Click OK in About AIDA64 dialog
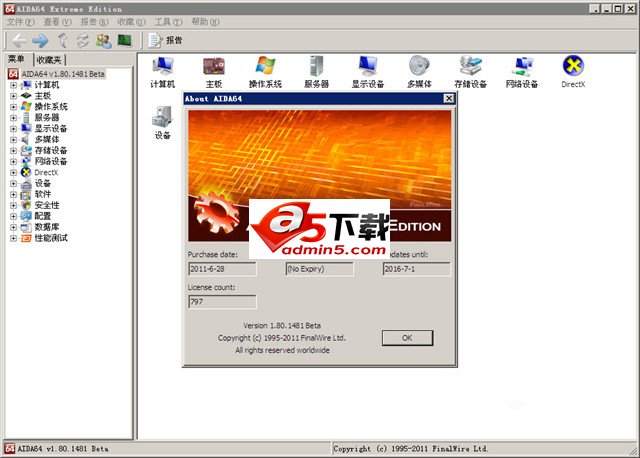The image size is (640, 458). click(407, 338)
